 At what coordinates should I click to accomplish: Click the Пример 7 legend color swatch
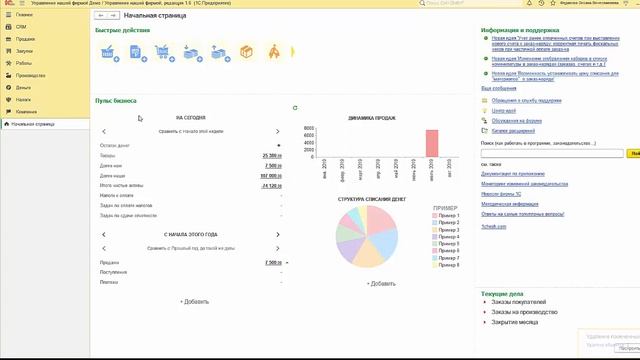pos(435,258)
